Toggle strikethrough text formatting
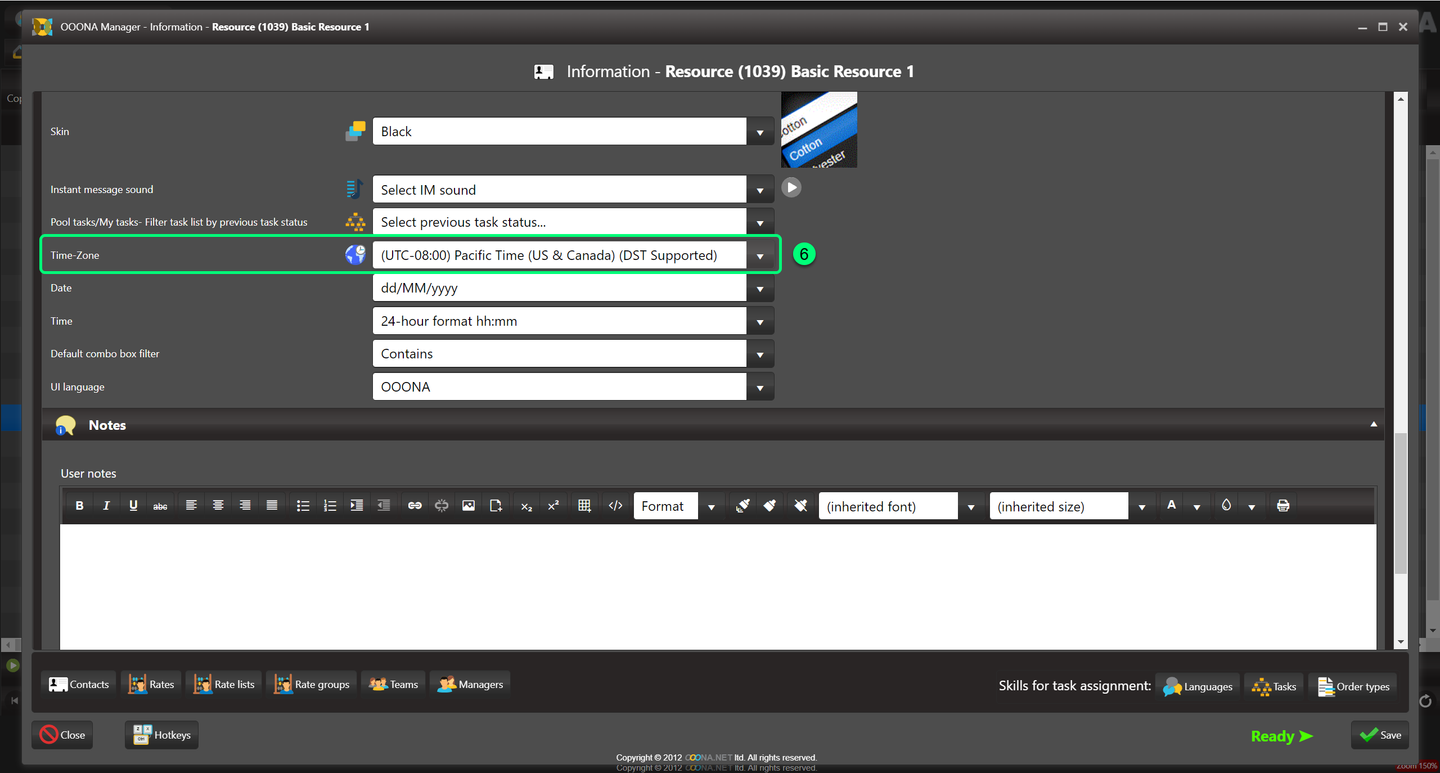Viewport: 1440px width, 773px height. tap(160, 506)
